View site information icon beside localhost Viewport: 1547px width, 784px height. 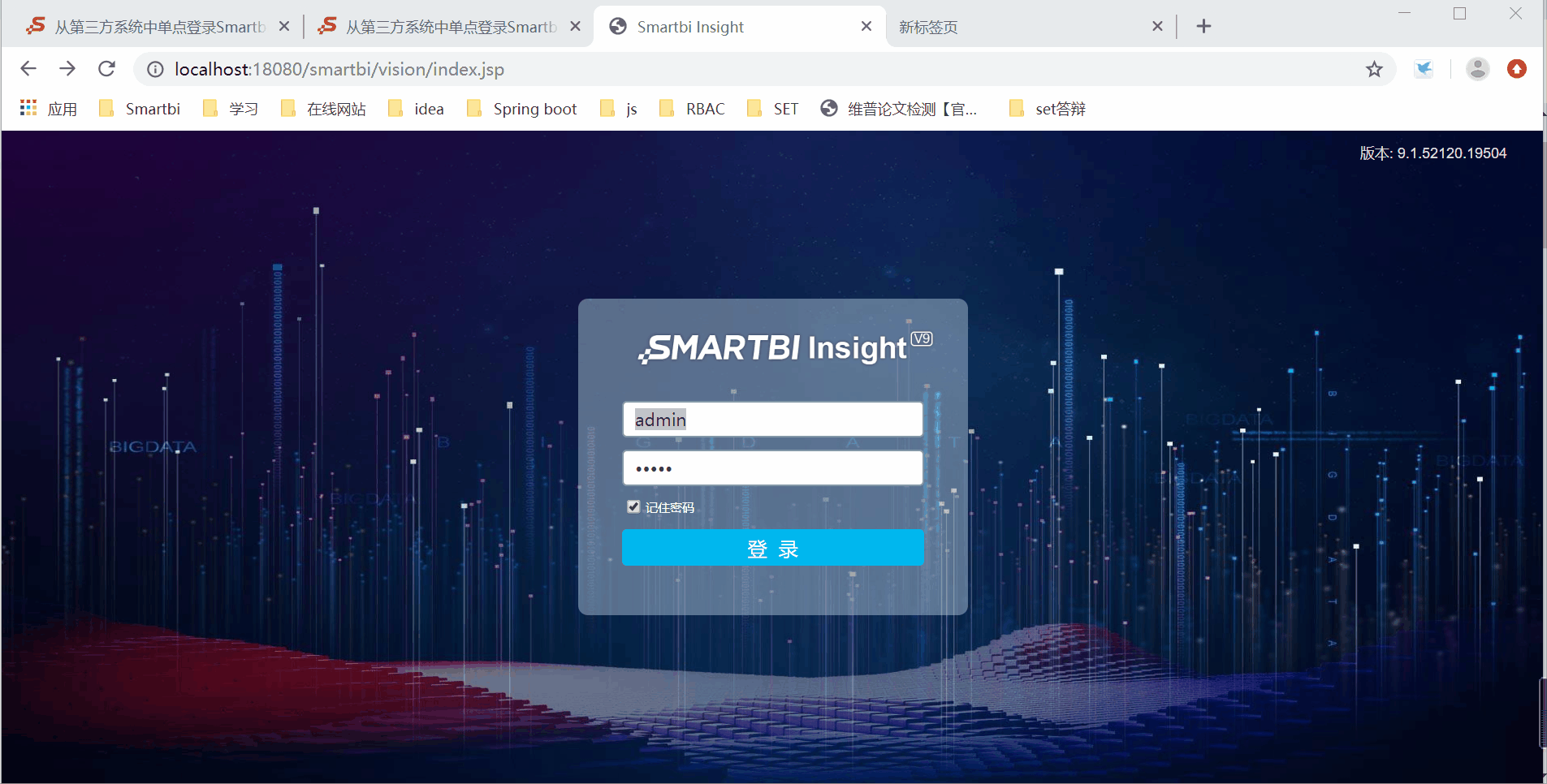pos(155,70)
